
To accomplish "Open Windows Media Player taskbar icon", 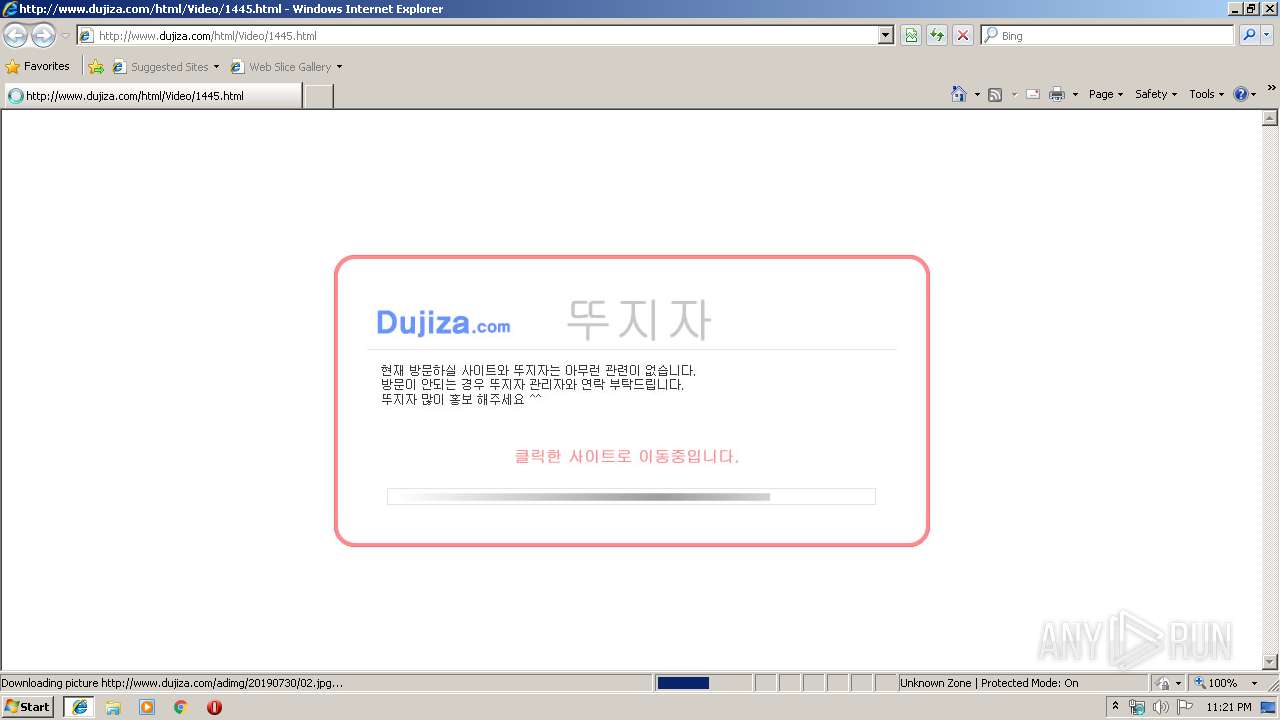I will pyautogui.click(x=147, y=707).
